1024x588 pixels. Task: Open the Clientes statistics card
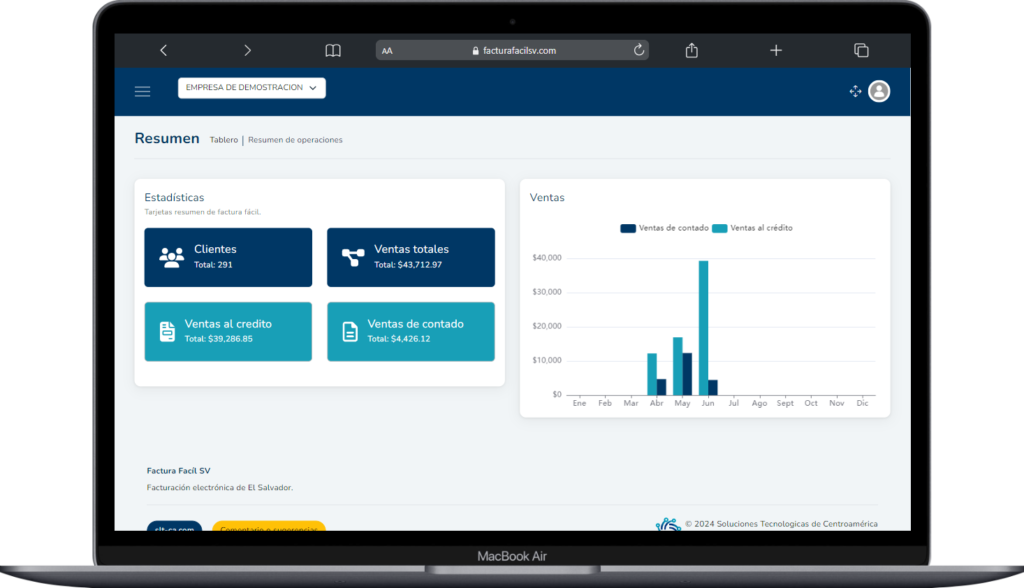[x=228, y=257]
